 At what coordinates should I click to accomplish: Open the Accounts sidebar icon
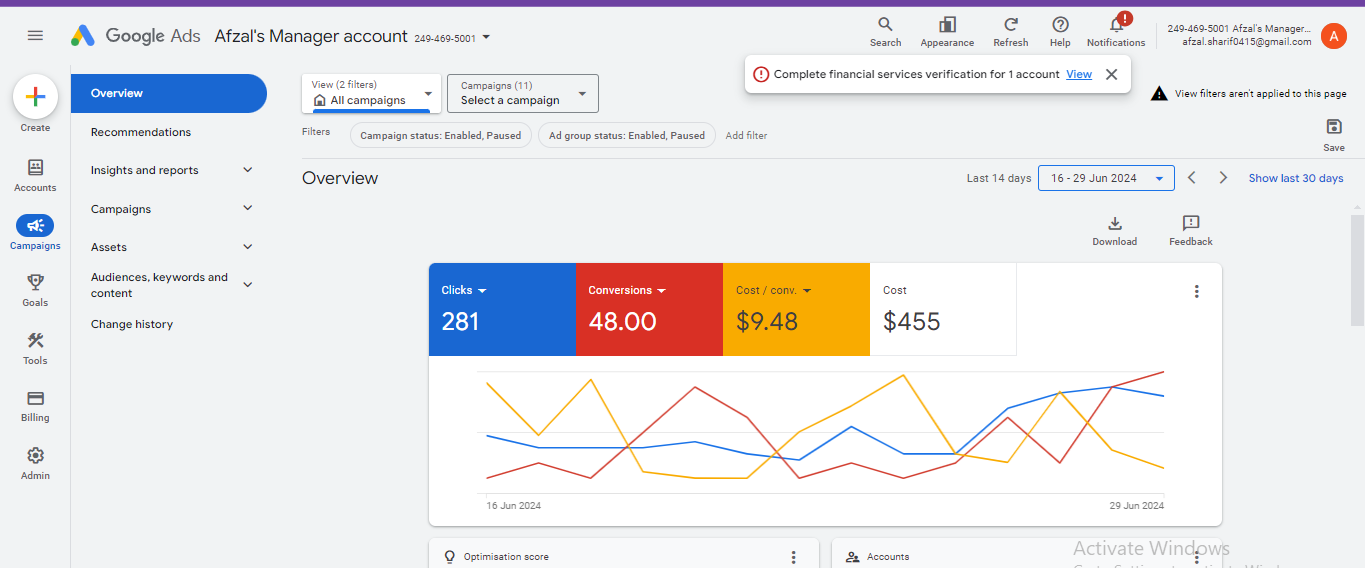(35, 168)
